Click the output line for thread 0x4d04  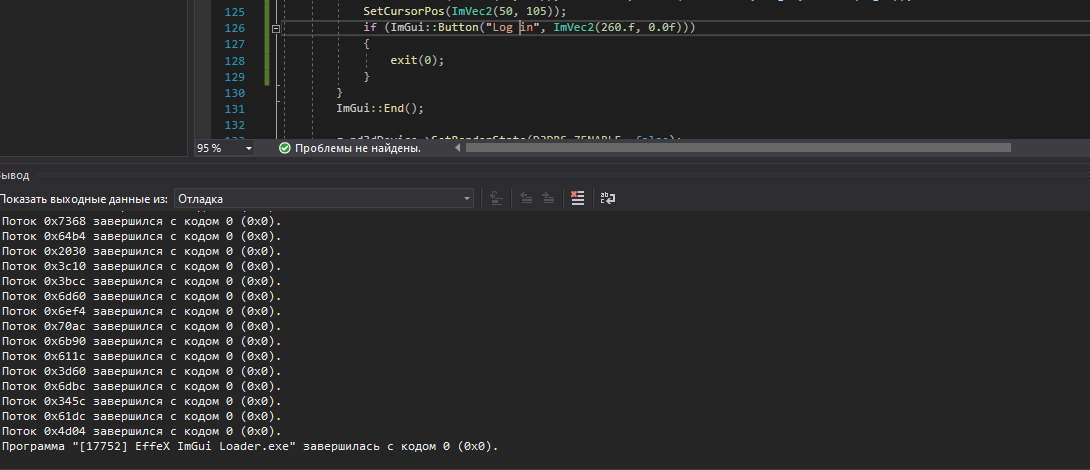click(x=141, y=431)
